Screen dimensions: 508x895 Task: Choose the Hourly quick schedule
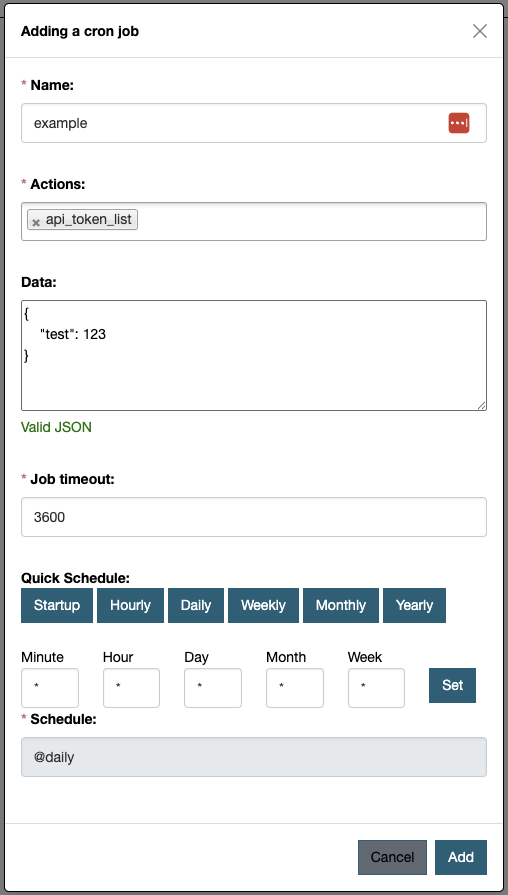[130, 605]
